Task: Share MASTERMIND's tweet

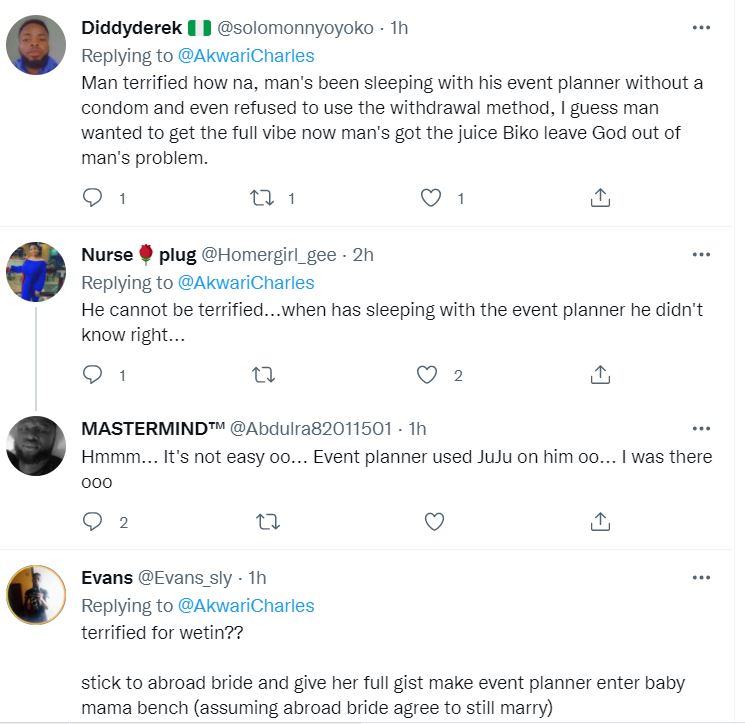Action: tap(600, 521)
